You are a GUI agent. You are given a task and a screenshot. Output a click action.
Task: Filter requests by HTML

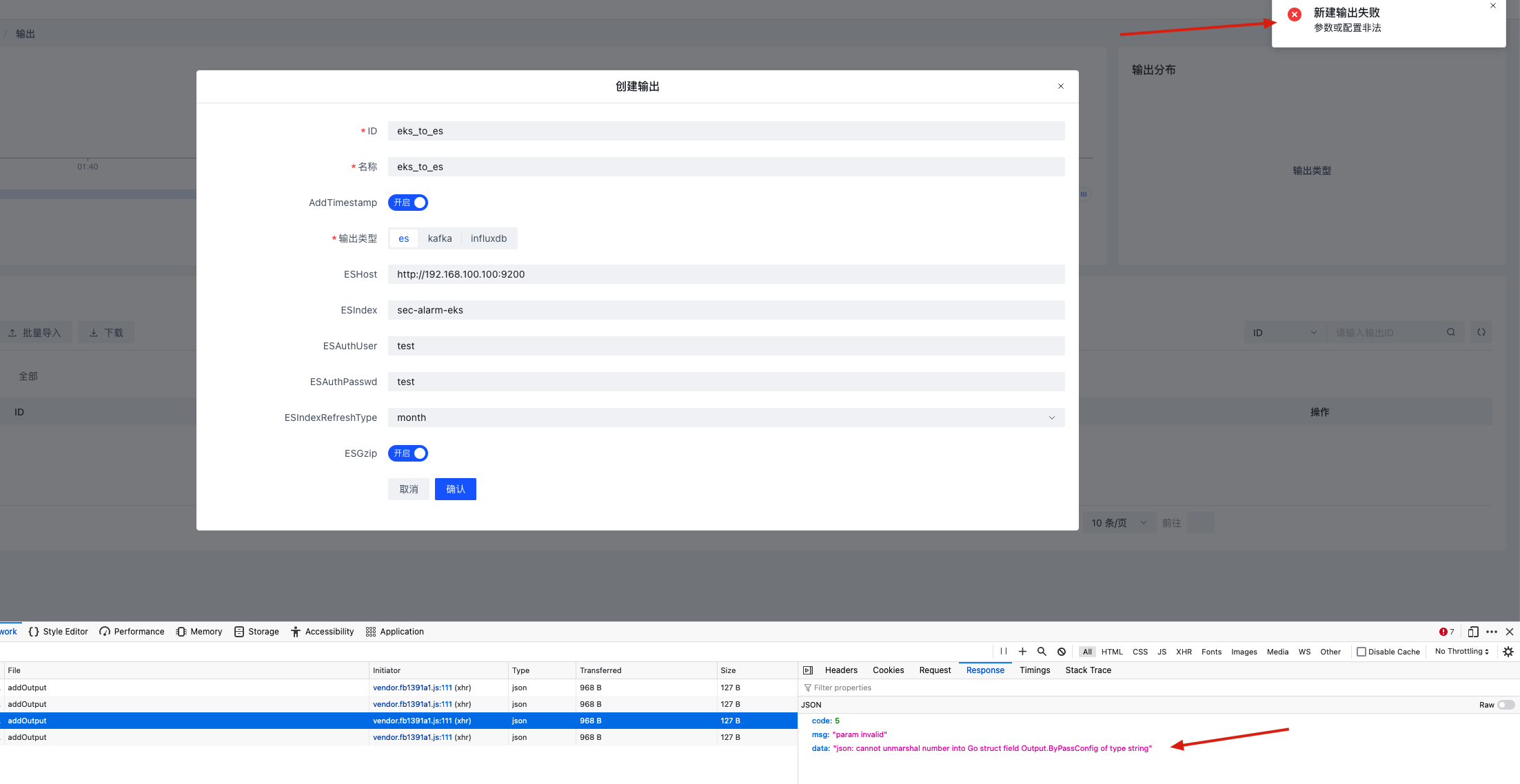(x=1112, y=652)
